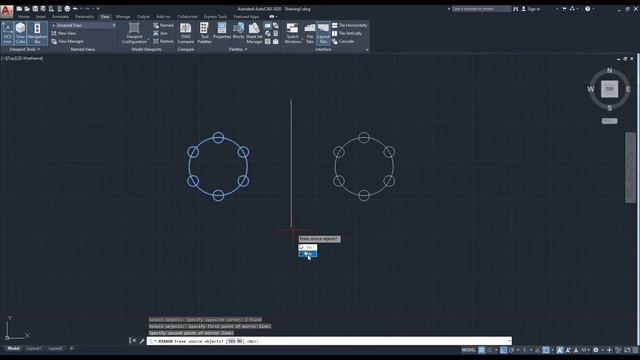Click Named viewports button
Viewport: 640px width, 360px height.
point(163,25)
